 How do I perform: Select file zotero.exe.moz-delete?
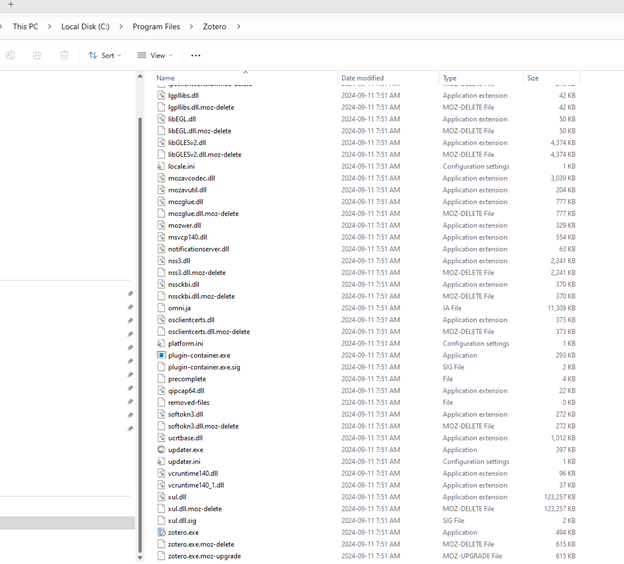[201, 544]
